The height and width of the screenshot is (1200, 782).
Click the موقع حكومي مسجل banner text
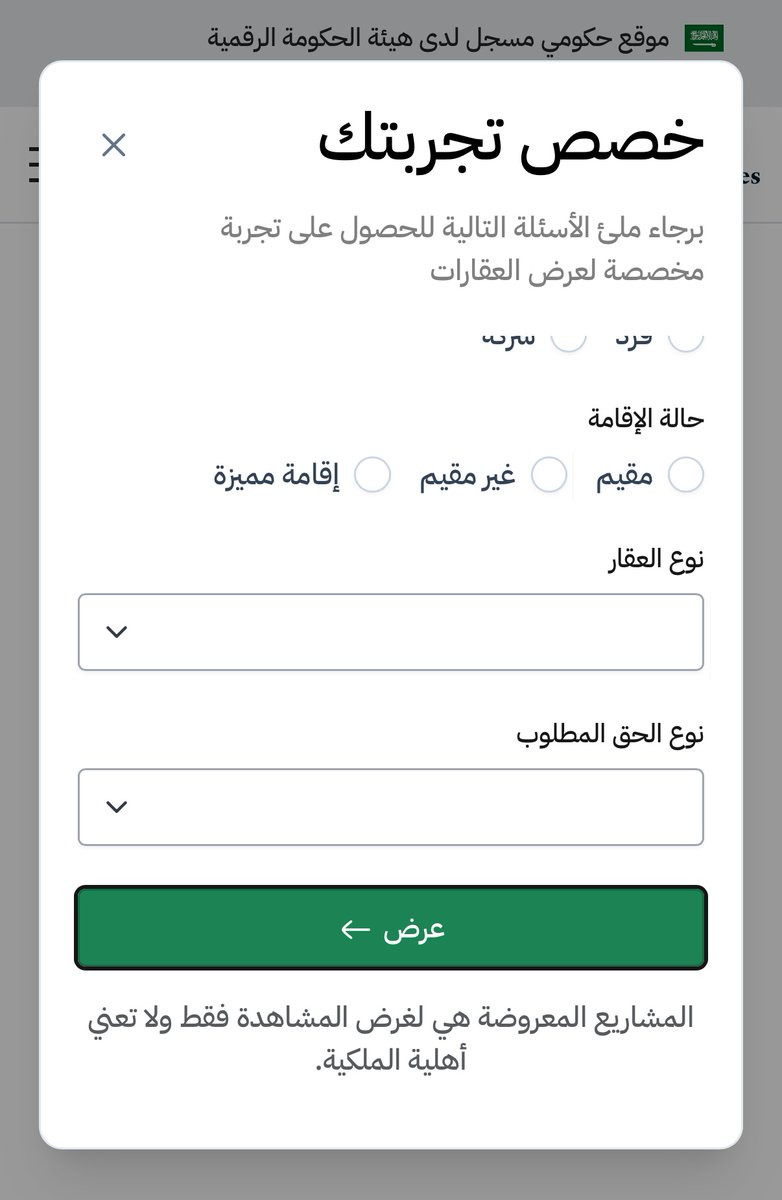pyautogui.click(x=438, y=39)
